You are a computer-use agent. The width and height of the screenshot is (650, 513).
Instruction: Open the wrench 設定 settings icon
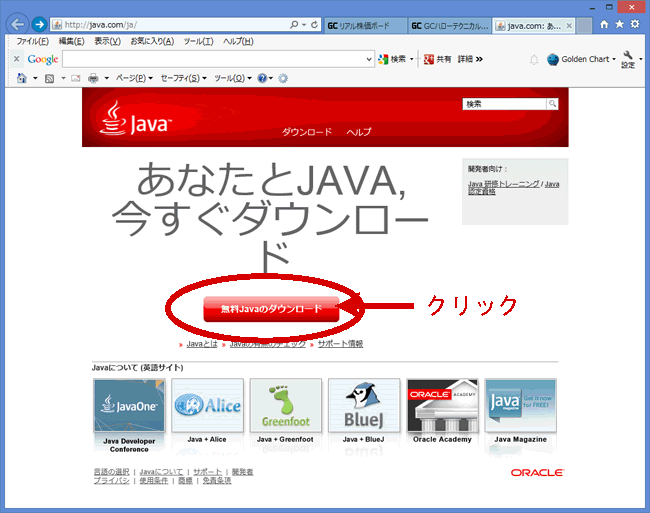(628, 59)
